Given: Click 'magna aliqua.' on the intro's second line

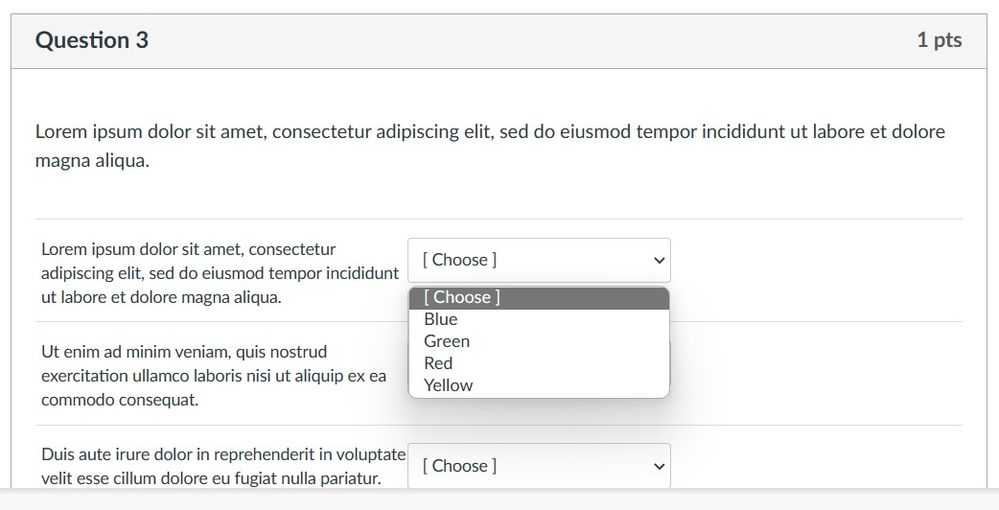Looking at the screenshot, I should (x=92, y=160).
